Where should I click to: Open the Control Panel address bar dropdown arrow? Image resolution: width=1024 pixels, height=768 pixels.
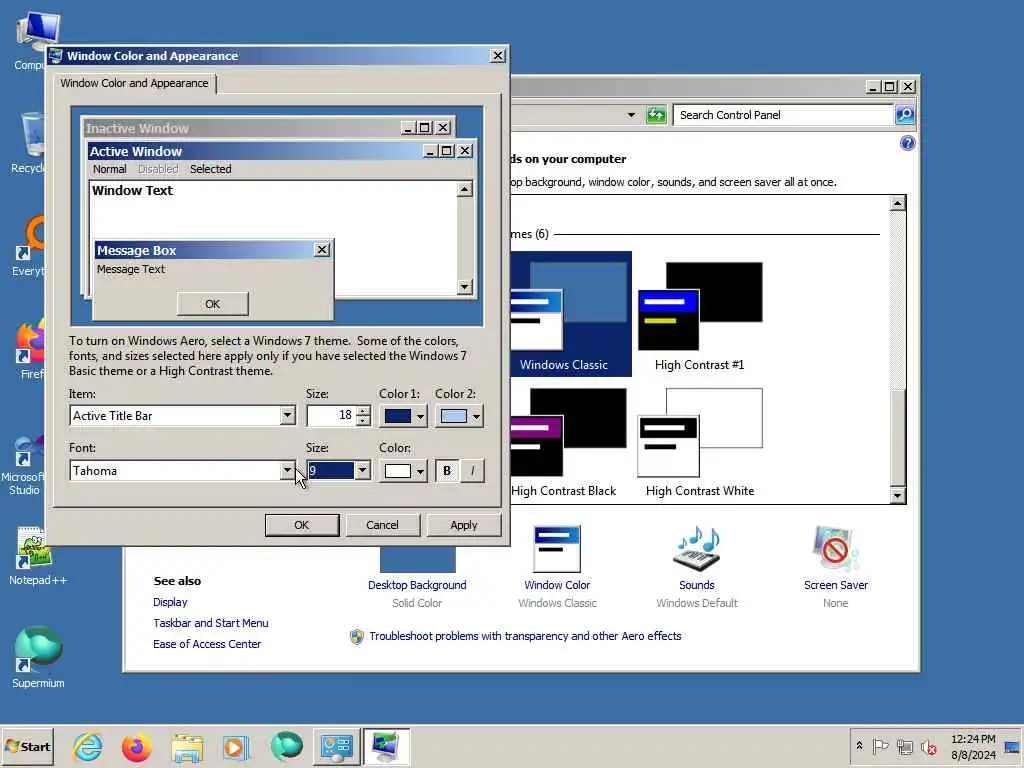[x=631, y=115]
